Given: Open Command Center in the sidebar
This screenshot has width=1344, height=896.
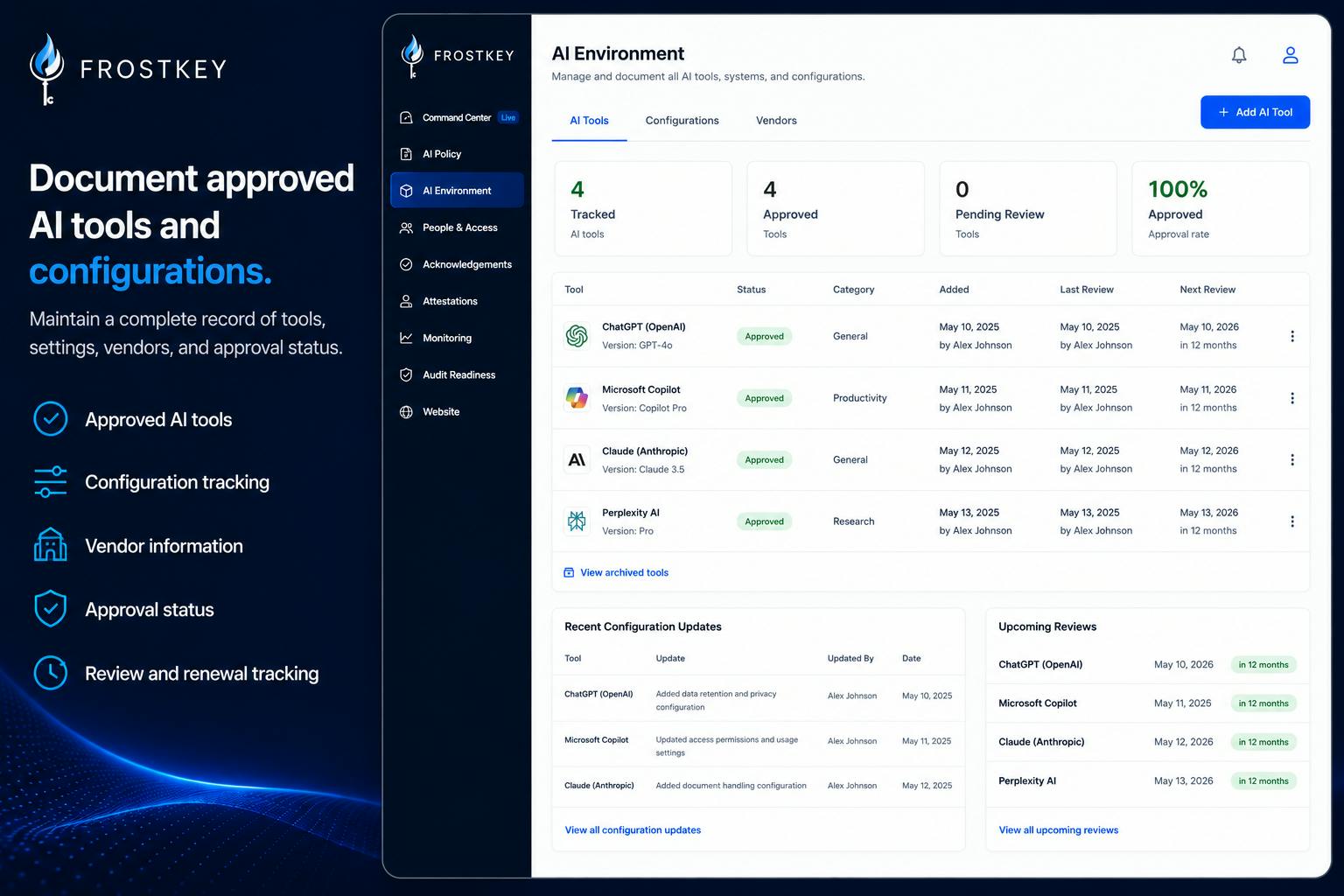Looking at the screenshot, I should tap(457, 117).
